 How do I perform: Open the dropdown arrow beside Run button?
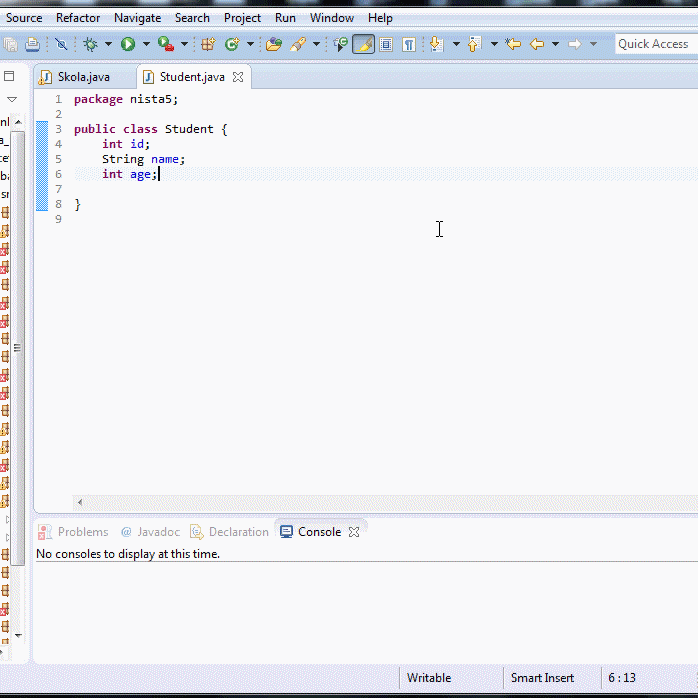146,44
